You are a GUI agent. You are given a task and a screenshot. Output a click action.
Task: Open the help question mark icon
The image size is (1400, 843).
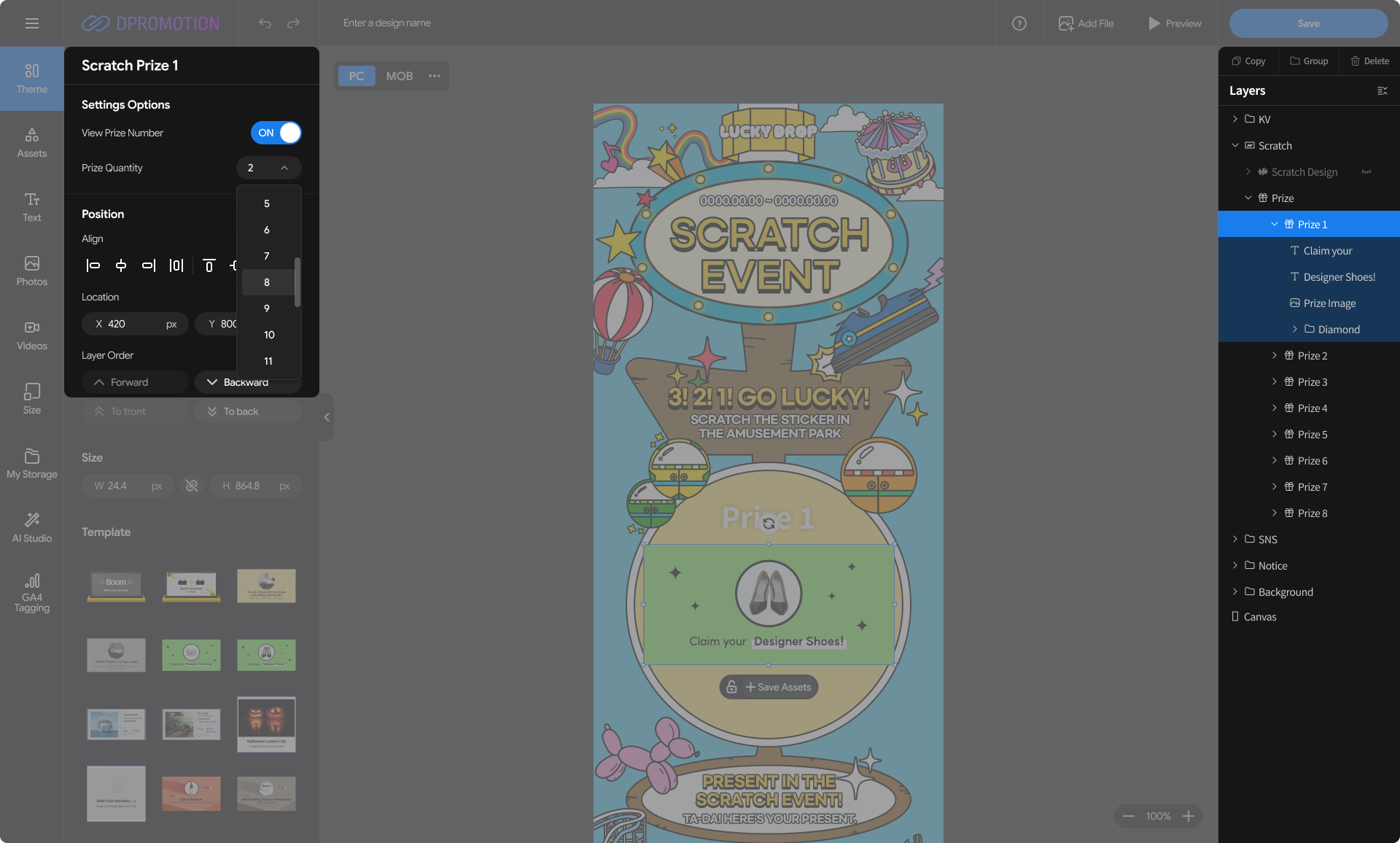pyautogui.click(x=1019, y=23)
